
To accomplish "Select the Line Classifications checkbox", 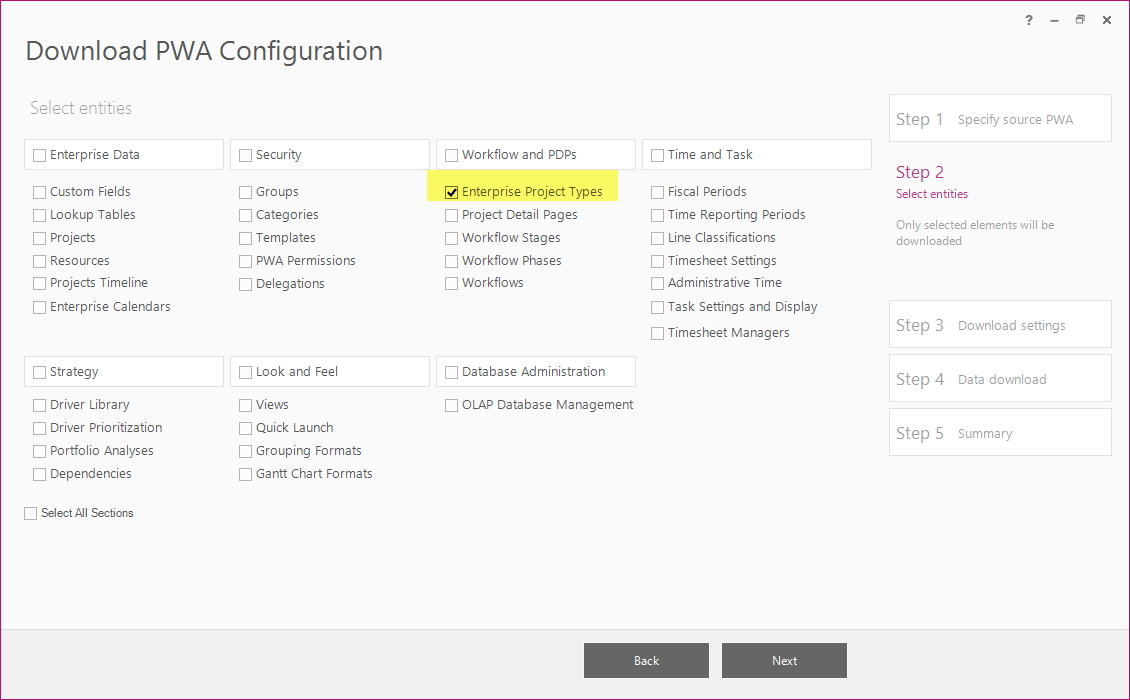I will 657,239.
